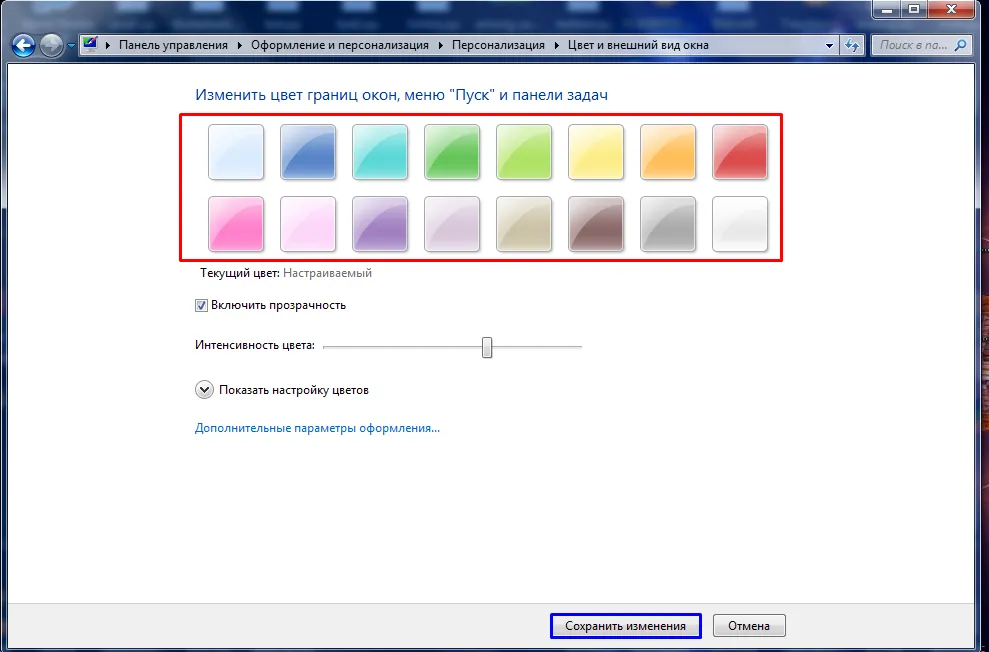The image size is (989, 652).
Task: Expand 'Показать настройку цветов' section
Action: (x=204, y=390)
